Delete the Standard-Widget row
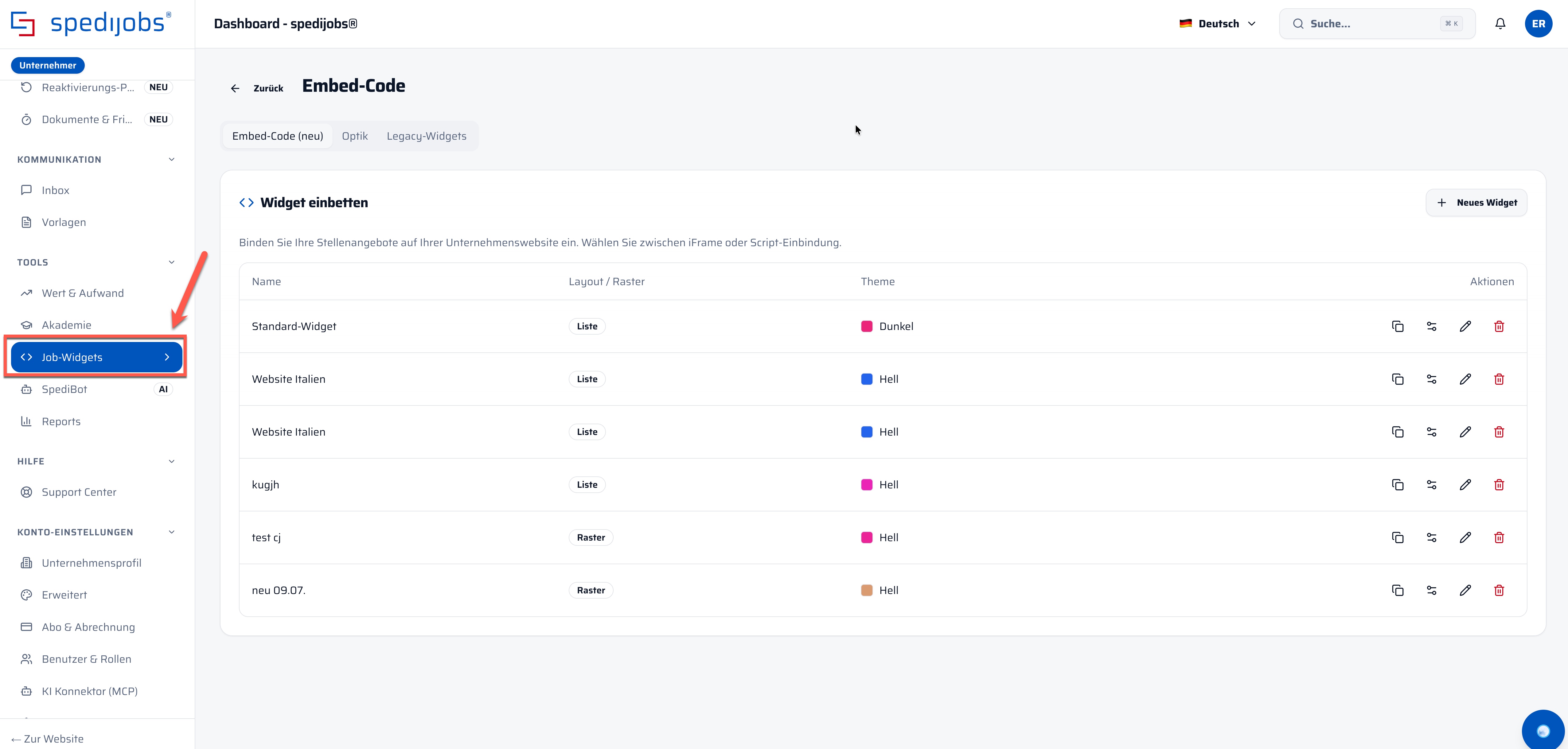This screenshot has height=749, width=1568. click(x=1499, y=326)
